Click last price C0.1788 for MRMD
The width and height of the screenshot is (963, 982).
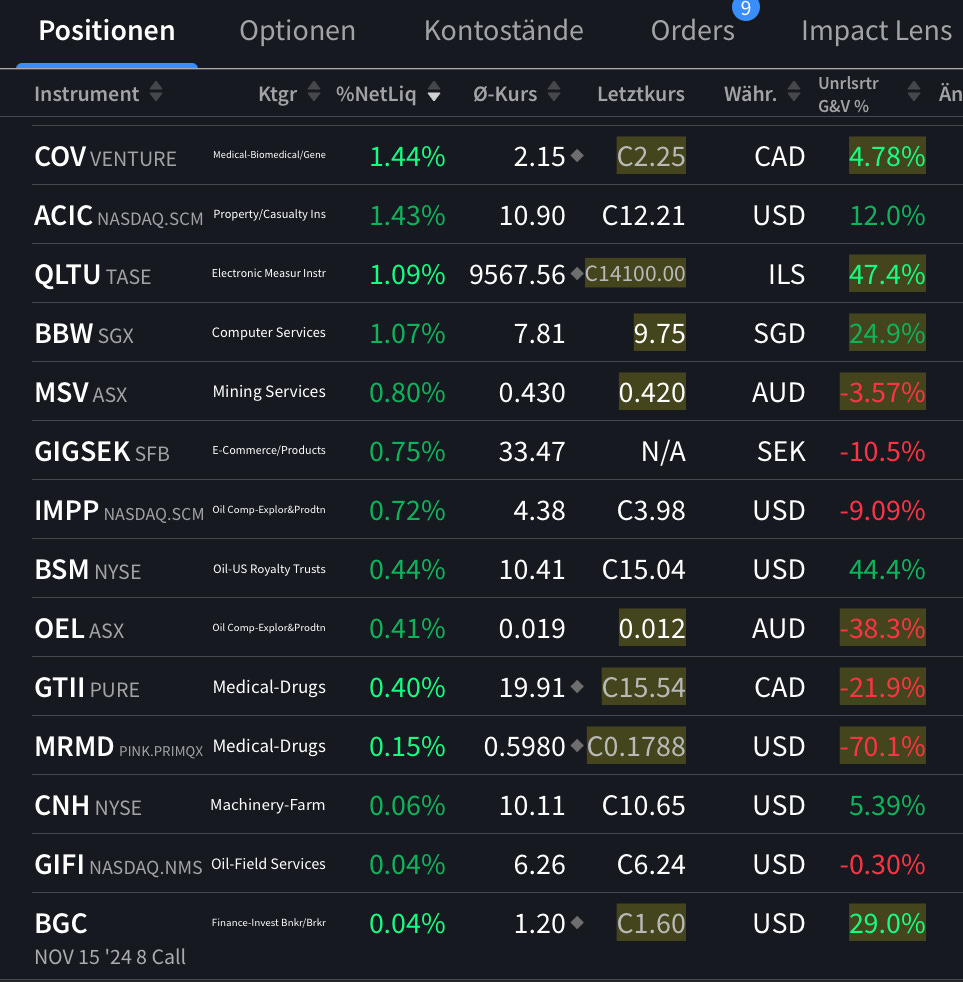coord(636,745)
